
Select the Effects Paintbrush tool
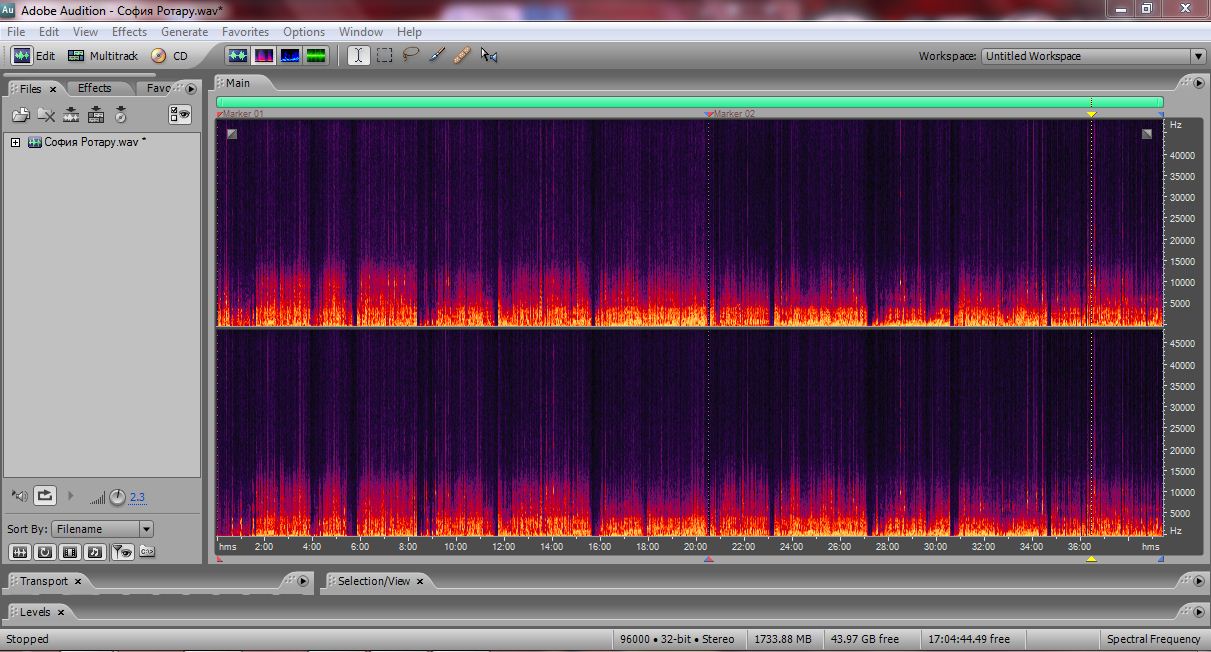(436, 56)
